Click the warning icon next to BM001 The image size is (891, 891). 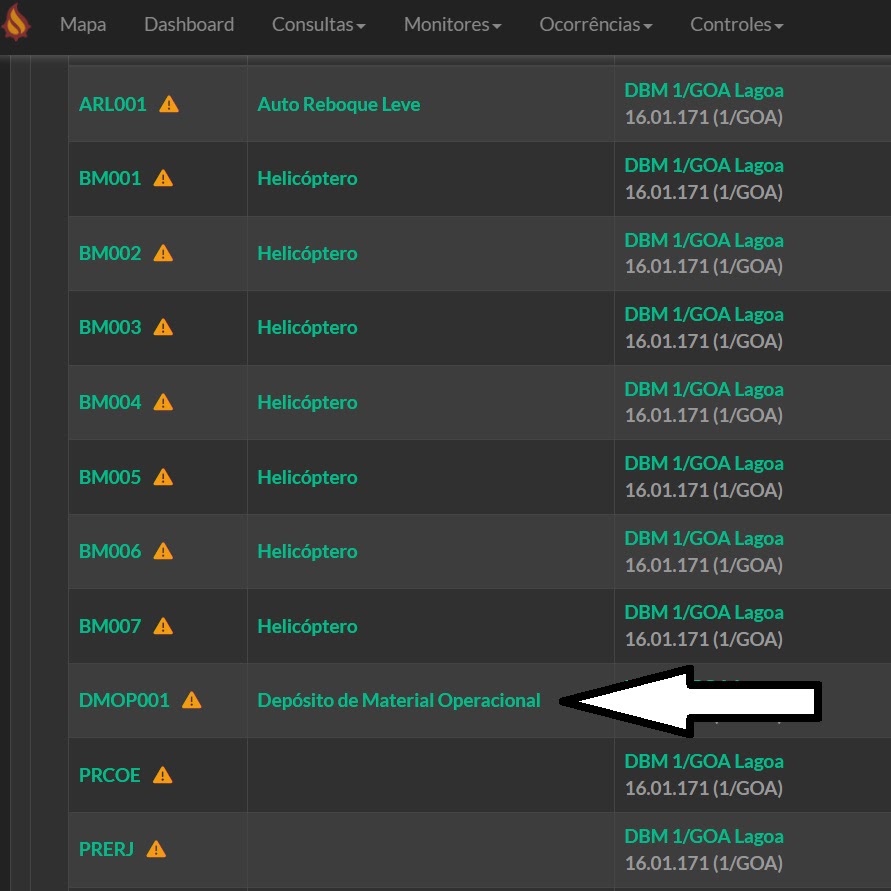pyautogui.click(x=163, y=178)
